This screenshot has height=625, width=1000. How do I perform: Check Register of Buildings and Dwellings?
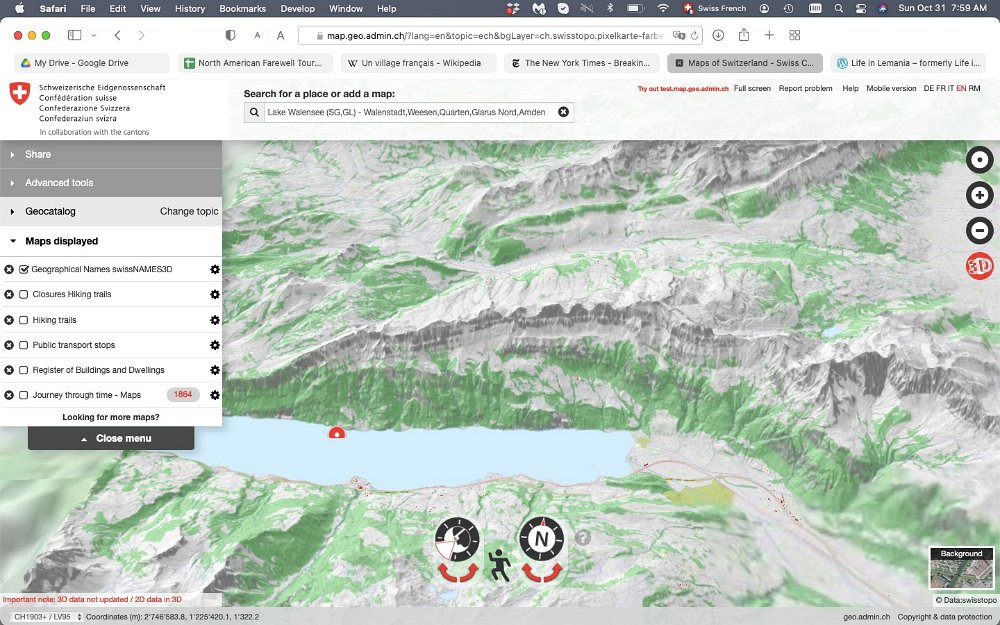tap(24, 370)
